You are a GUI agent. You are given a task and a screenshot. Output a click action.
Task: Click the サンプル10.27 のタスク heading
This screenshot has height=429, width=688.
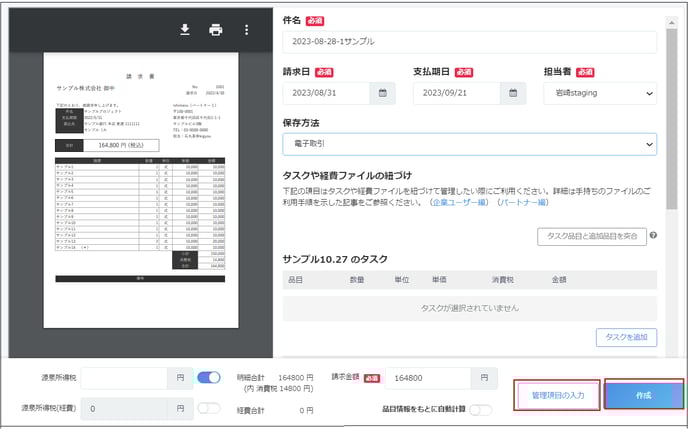click(335, 259)
